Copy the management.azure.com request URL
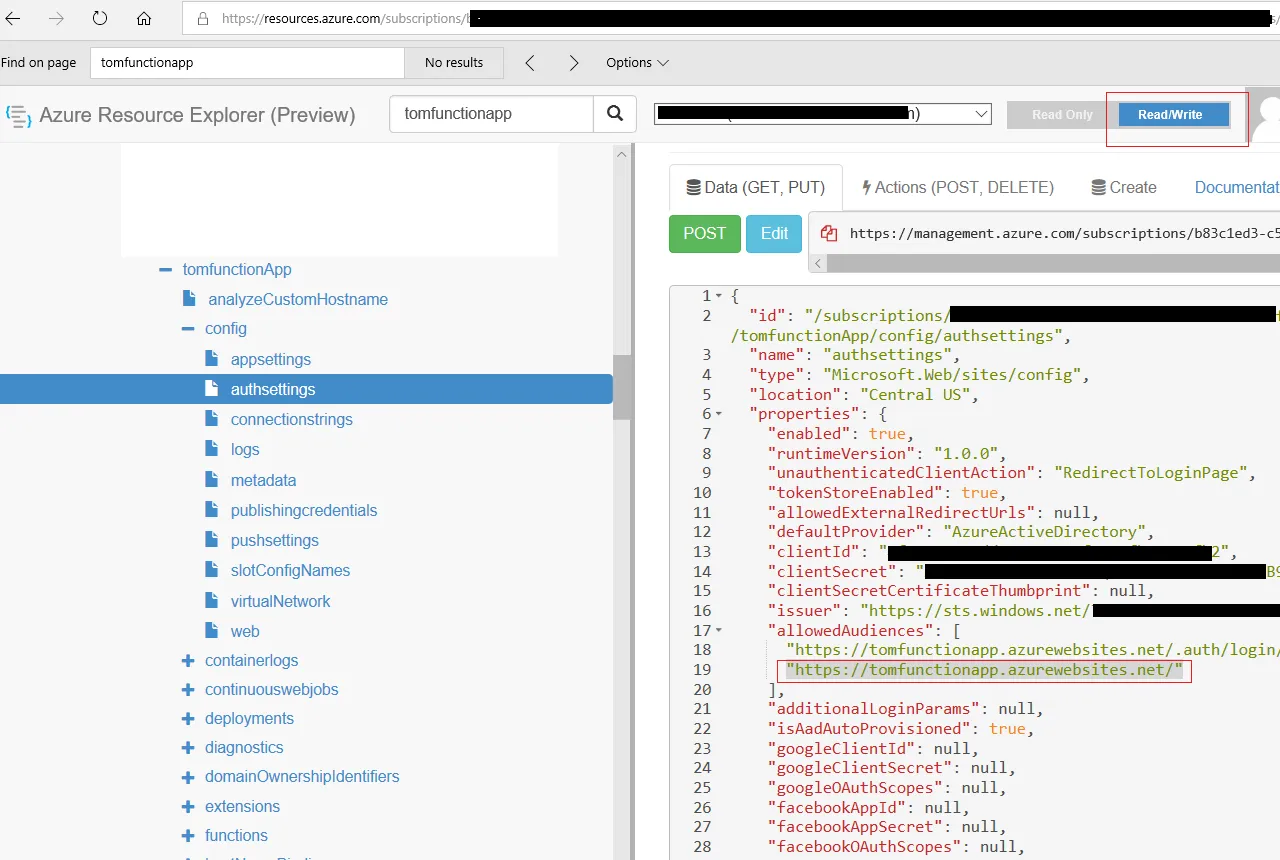The height and width of the screenshot is (860, 1280). coord(828,233)
